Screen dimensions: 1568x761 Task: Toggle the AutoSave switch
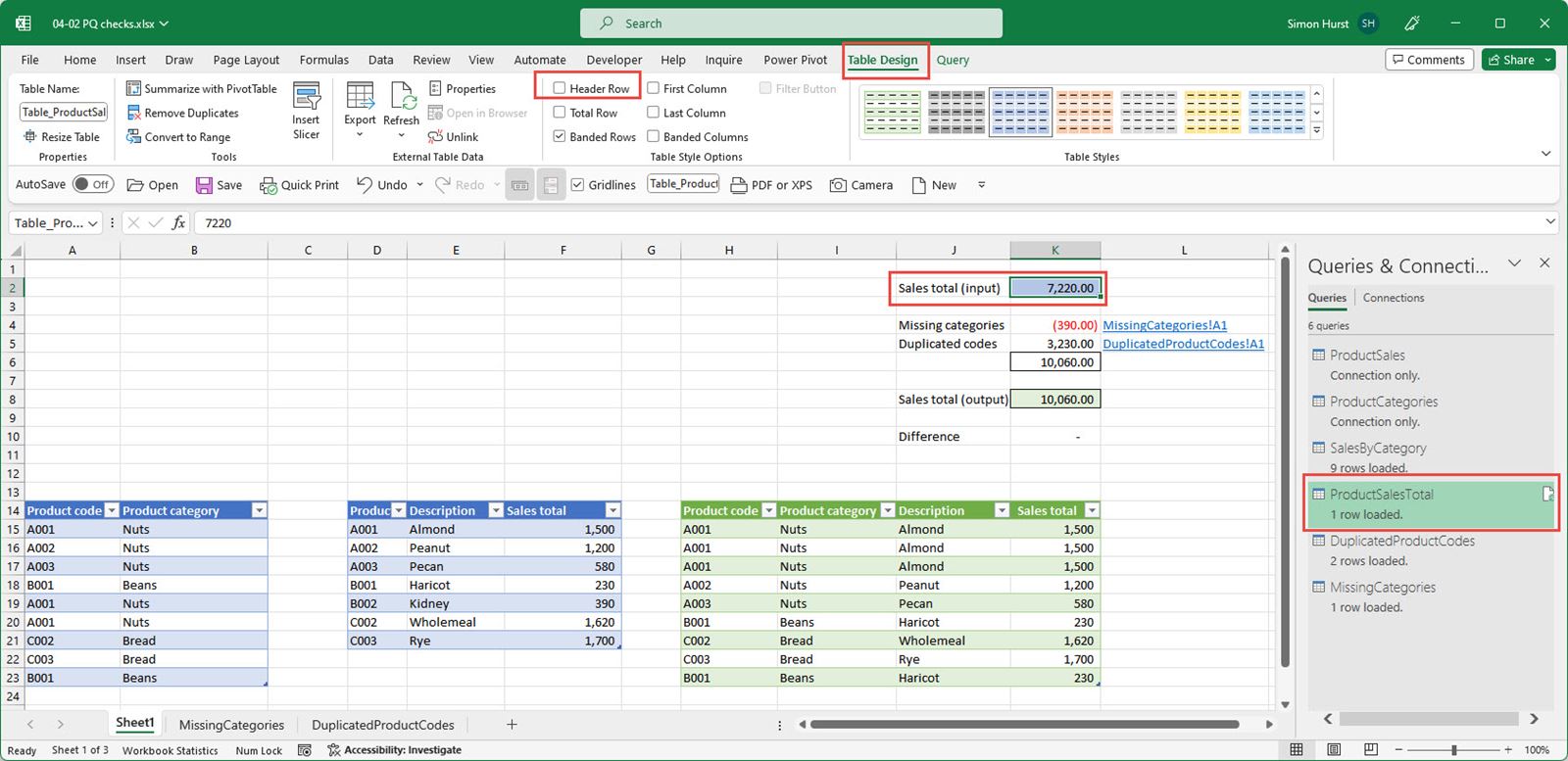(93, 184)
